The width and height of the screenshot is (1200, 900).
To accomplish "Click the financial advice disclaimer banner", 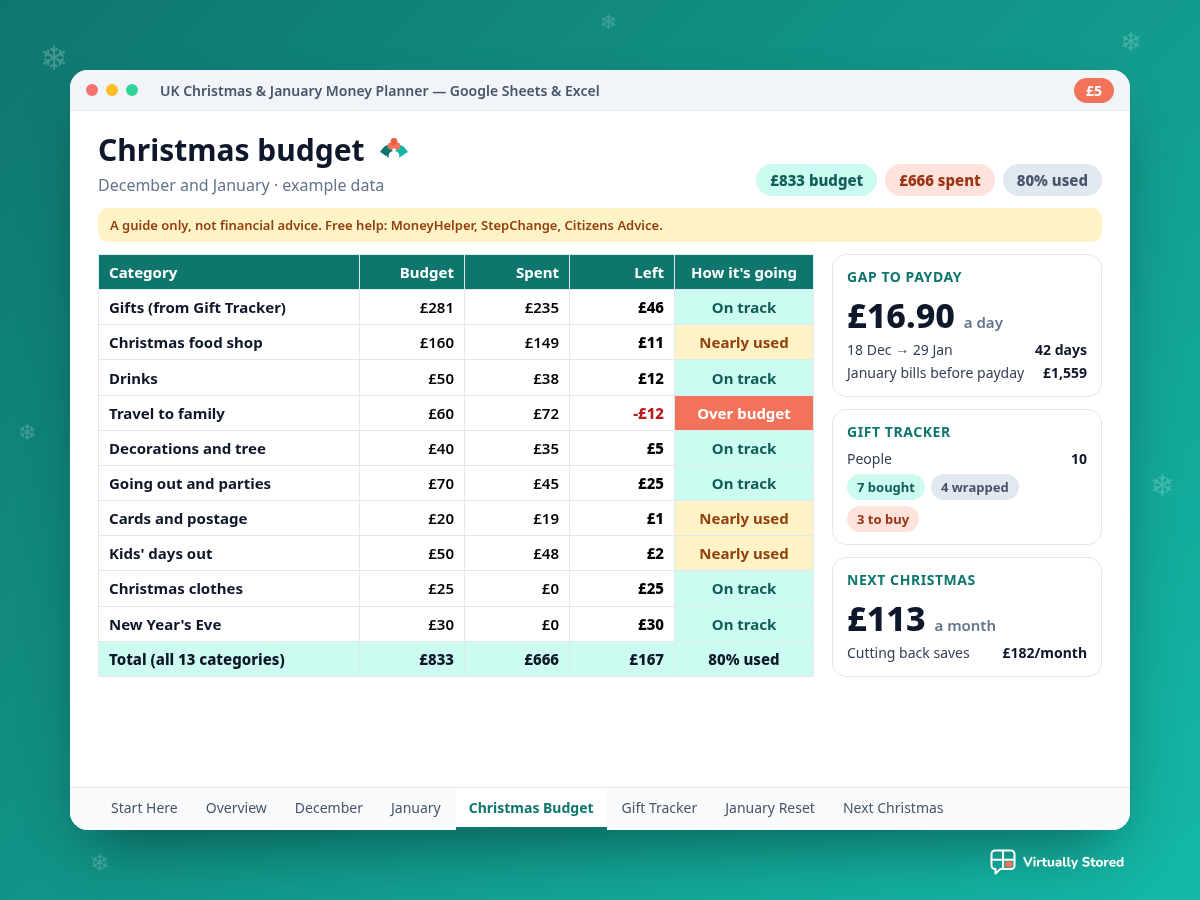I will [x=600, y=225].
